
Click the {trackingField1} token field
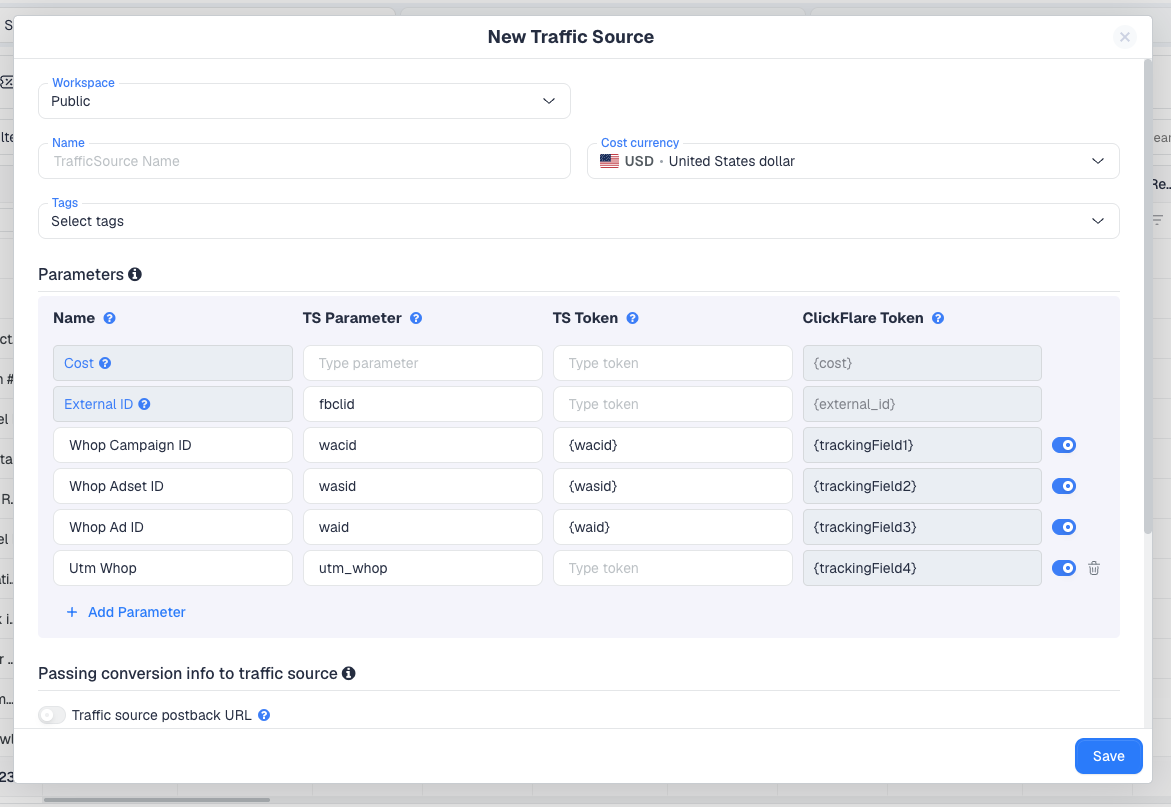[922, 445]
